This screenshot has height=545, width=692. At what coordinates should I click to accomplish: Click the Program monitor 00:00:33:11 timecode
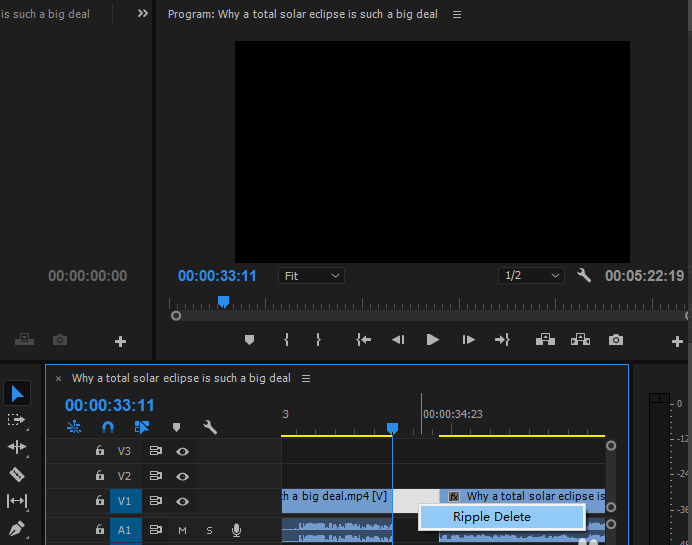coord(217,276)
